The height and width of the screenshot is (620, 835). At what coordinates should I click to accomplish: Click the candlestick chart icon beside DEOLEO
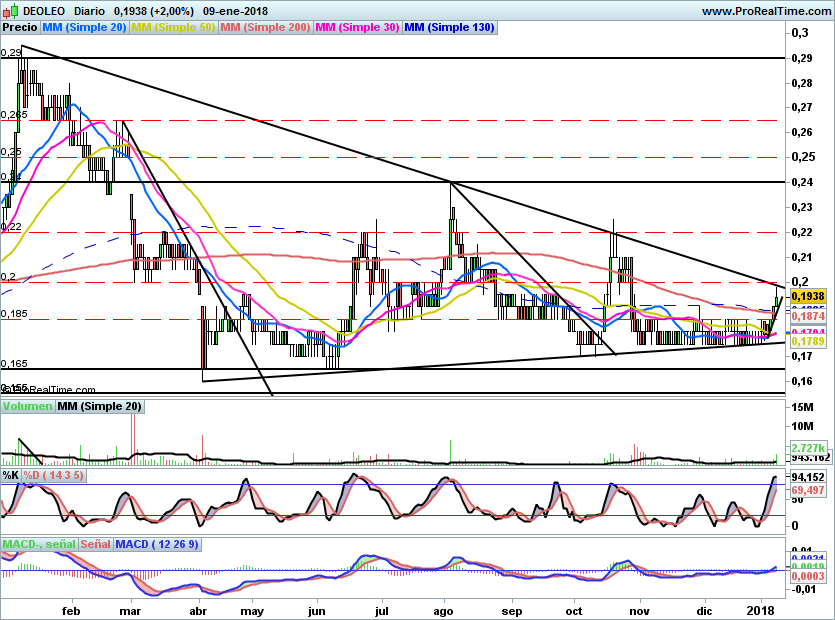pyautogui.click(x=9, y=11)
